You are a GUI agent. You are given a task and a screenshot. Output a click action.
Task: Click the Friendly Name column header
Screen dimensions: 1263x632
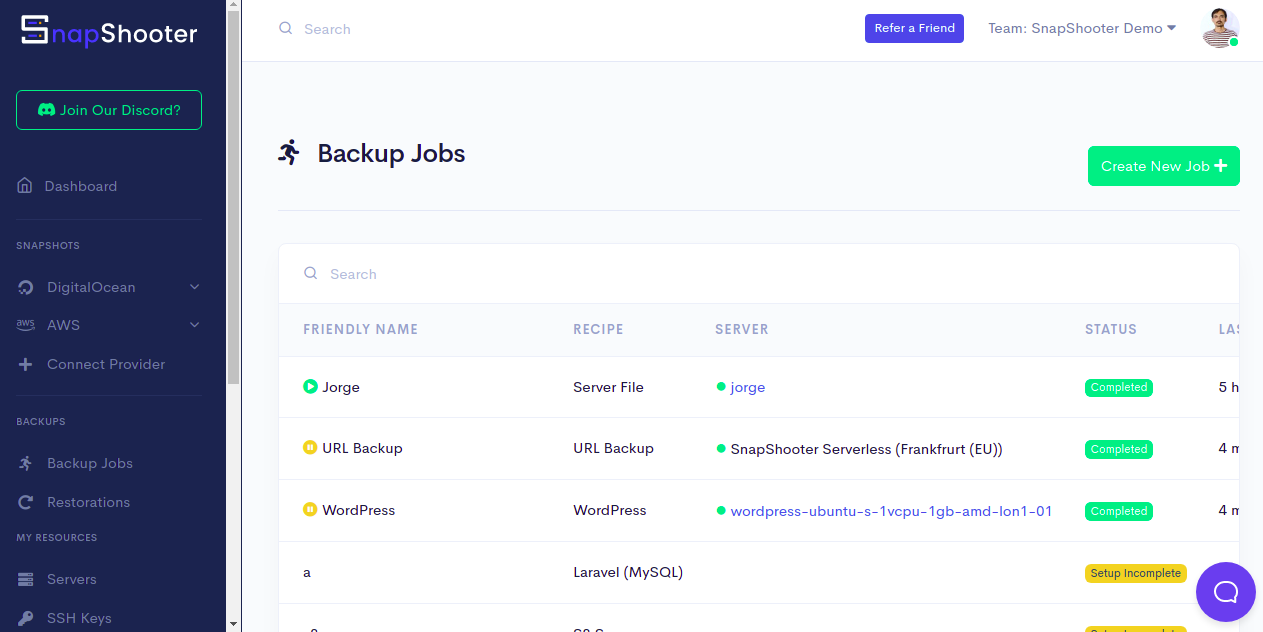[361, 329]
